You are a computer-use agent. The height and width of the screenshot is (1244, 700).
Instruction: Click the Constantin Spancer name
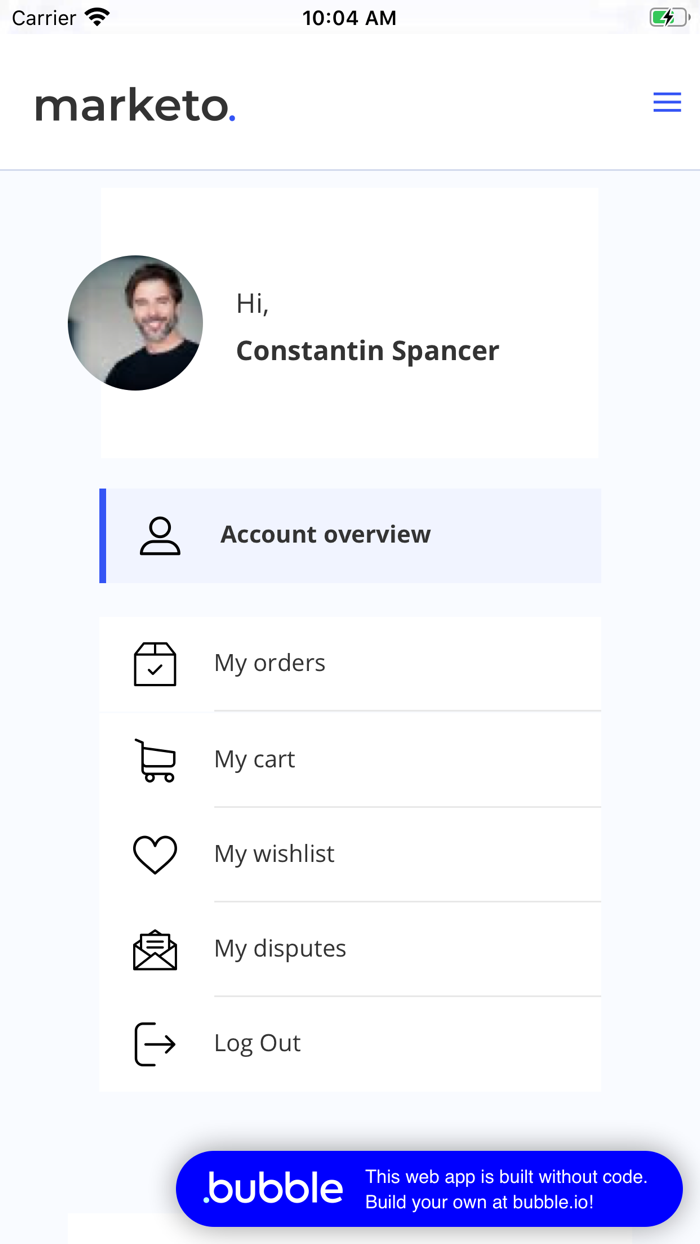pos(367,351)
